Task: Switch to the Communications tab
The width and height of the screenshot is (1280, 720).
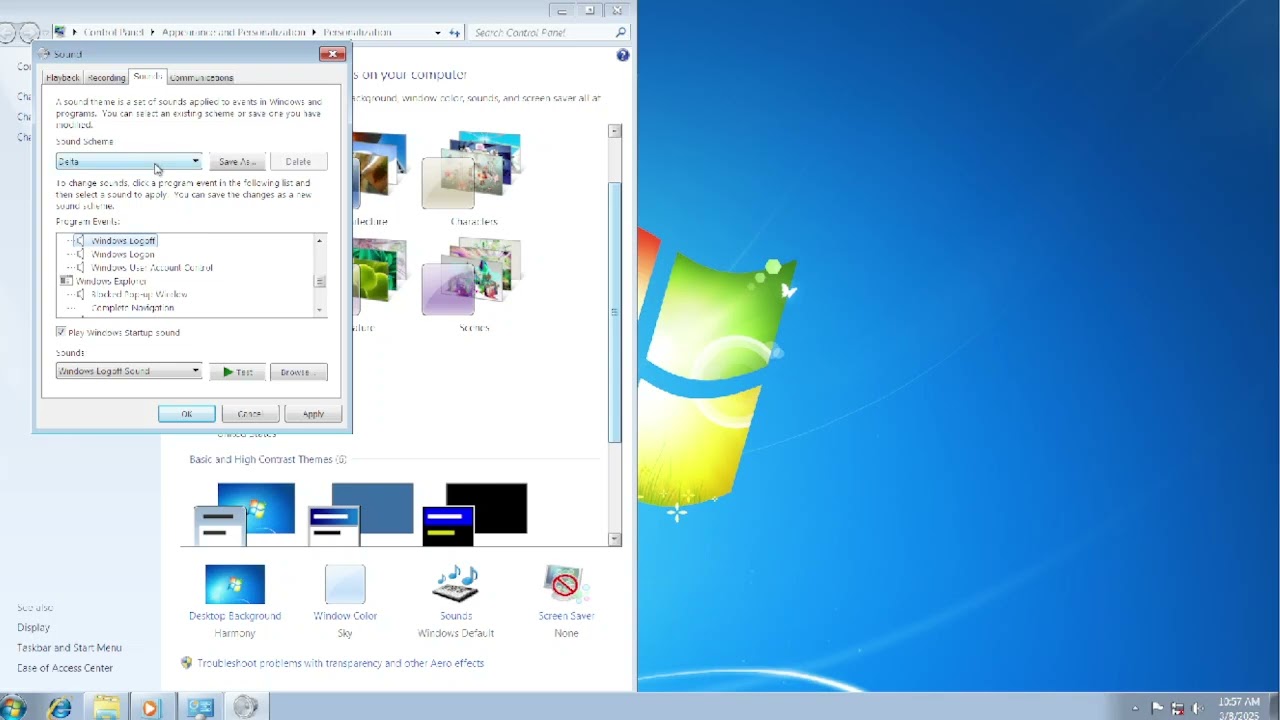Action: [x=201, y=77]
